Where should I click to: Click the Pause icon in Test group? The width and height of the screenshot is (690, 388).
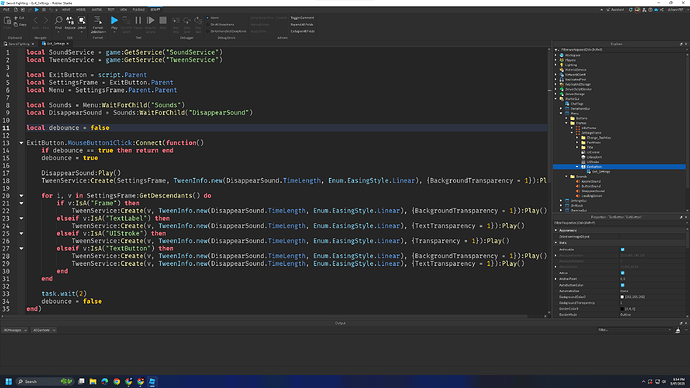coord(138,20)
